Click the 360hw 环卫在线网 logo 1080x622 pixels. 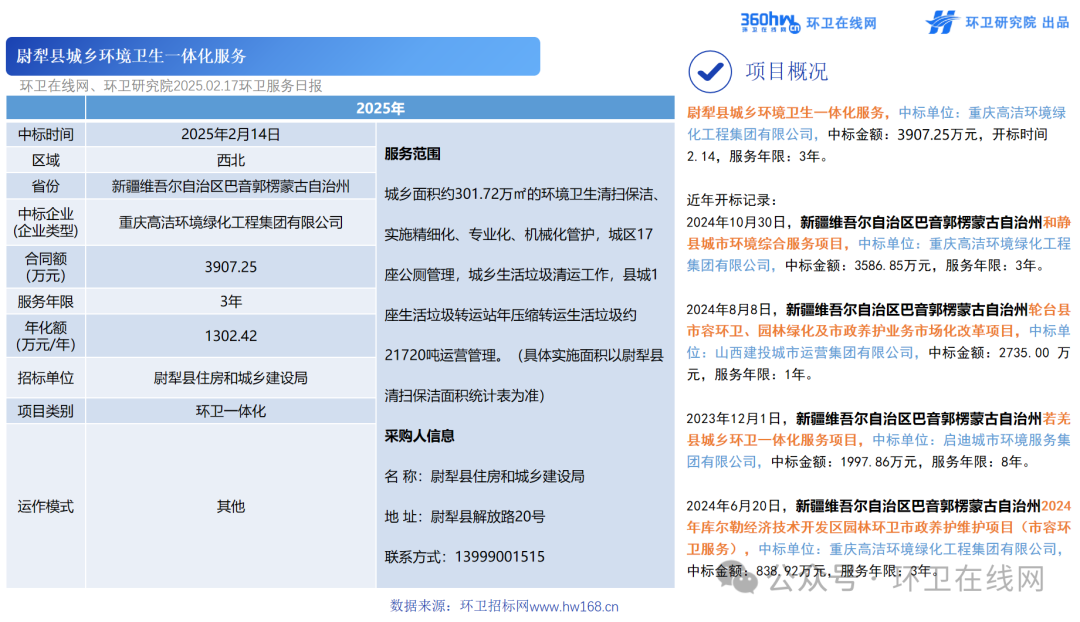809,23
